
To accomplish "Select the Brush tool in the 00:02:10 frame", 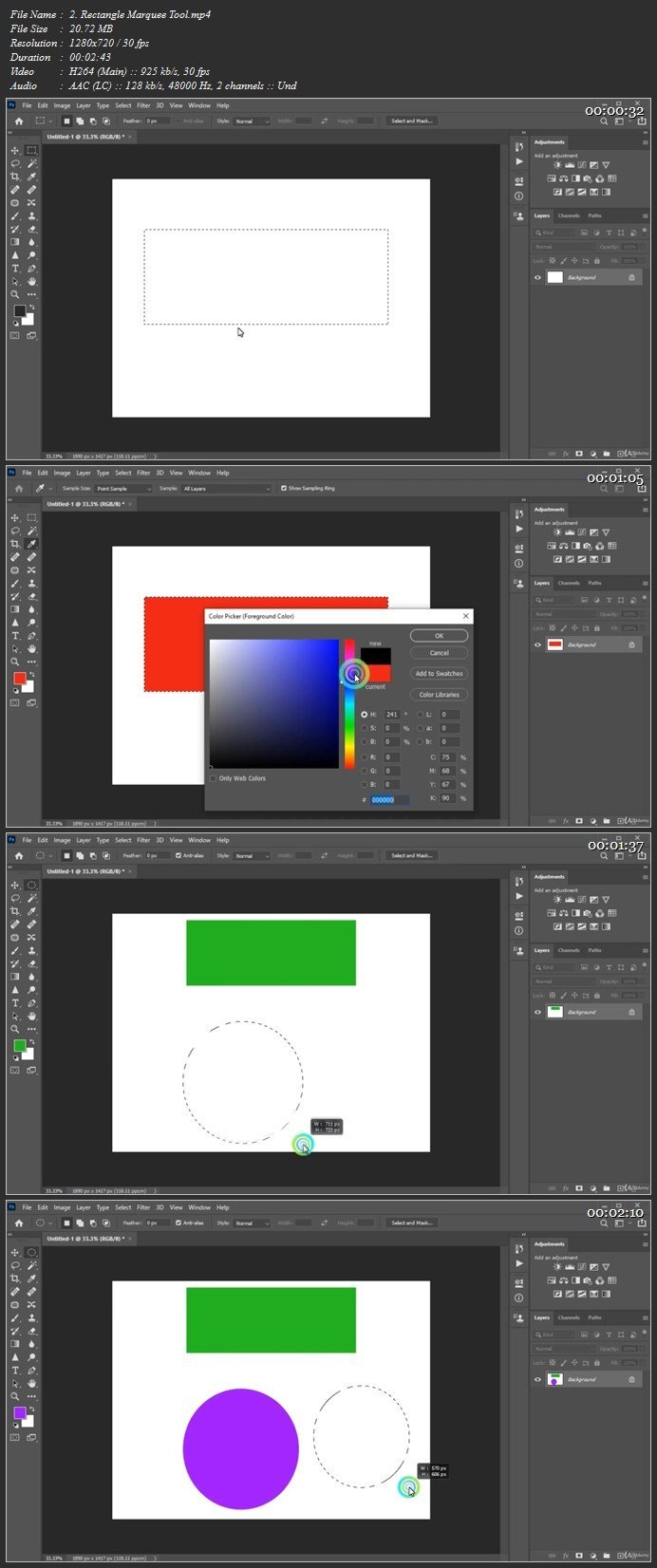I will tap(15, 1318).
